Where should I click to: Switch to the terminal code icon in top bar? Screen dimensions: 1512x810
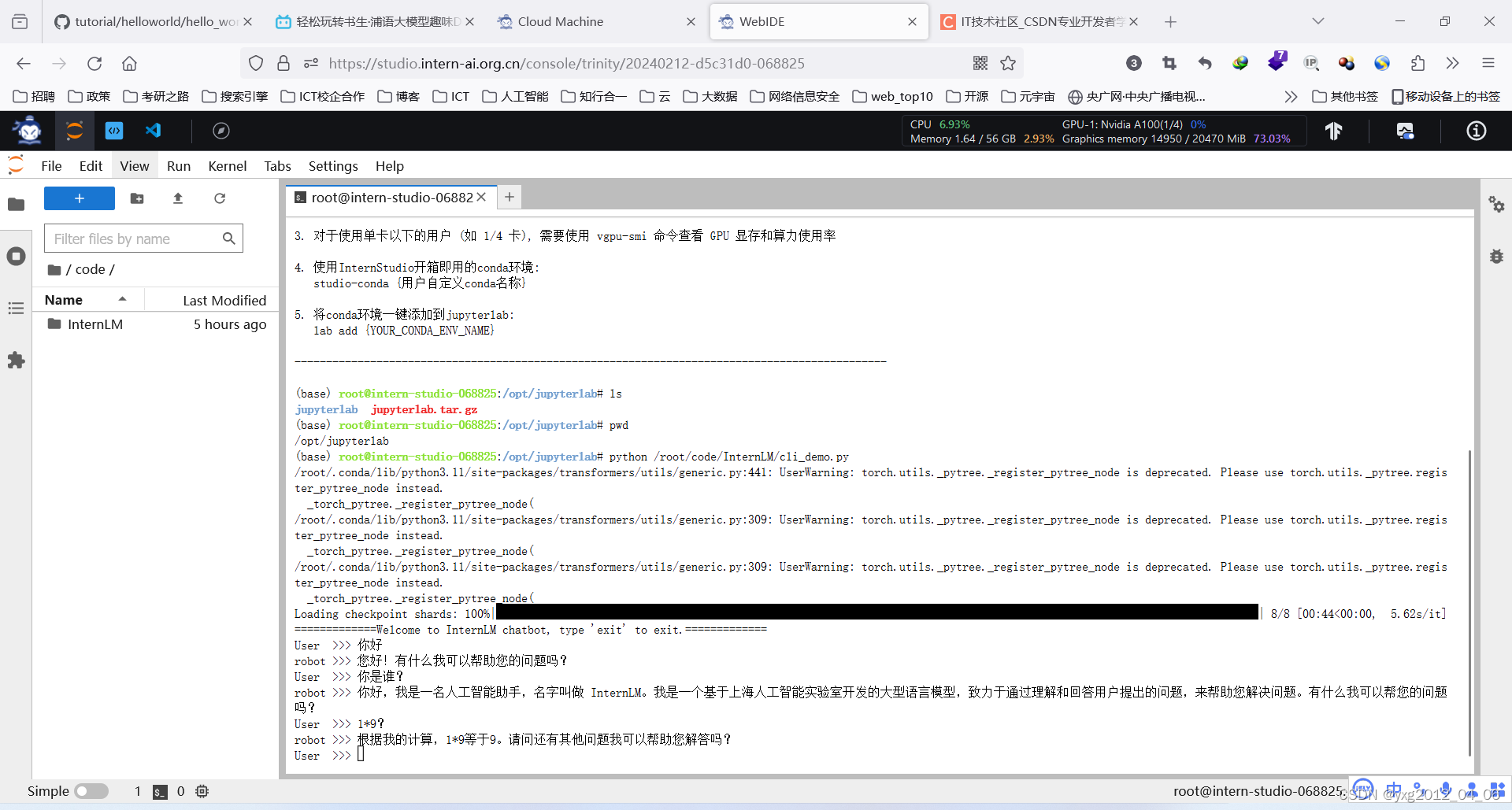point(114,131)
